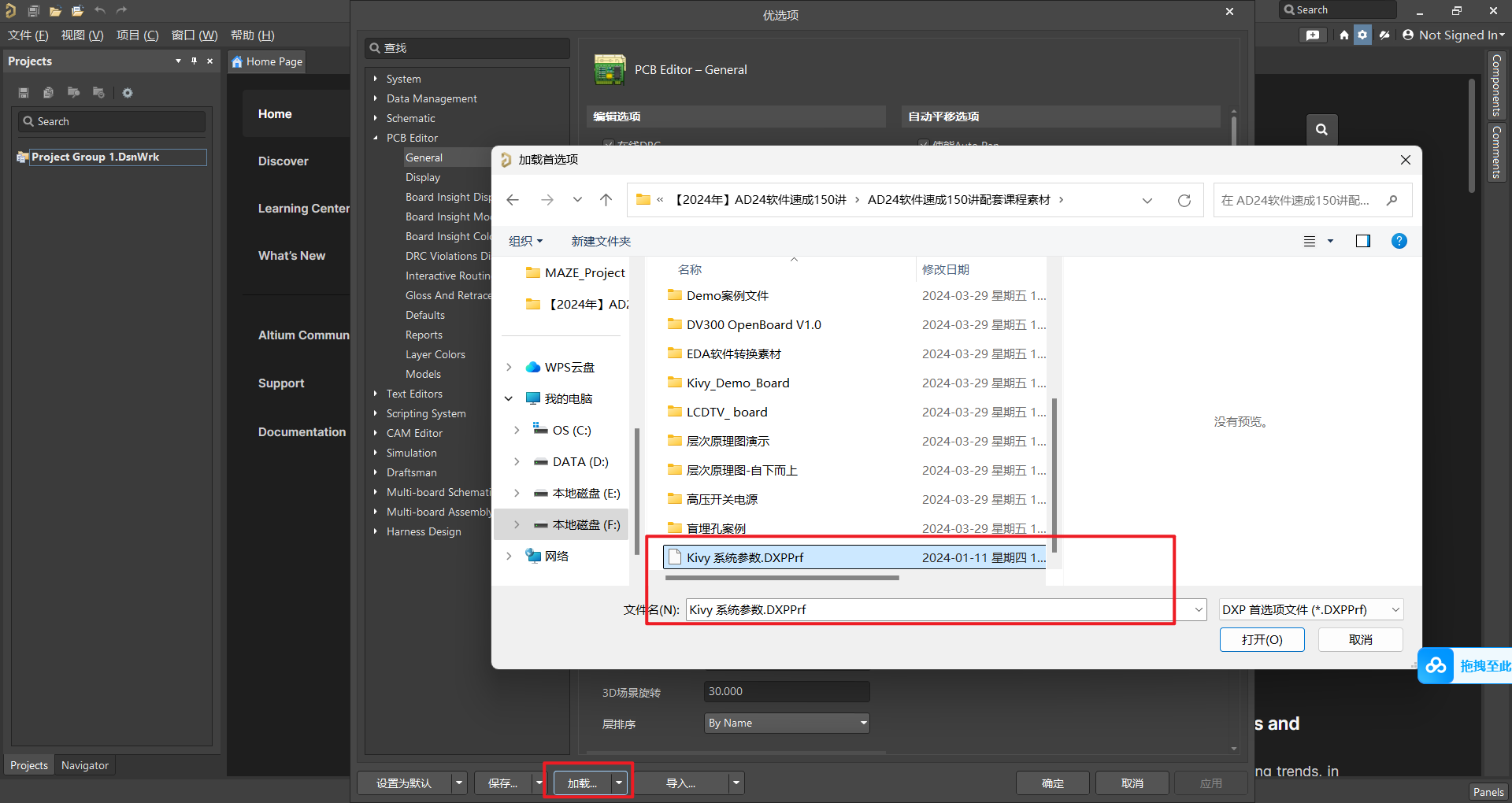Image resolution: width=1512 pixels, height=803 pixels.
Task: Open the DXP file type filter dropdown
Action: (x=1311, y=609)
